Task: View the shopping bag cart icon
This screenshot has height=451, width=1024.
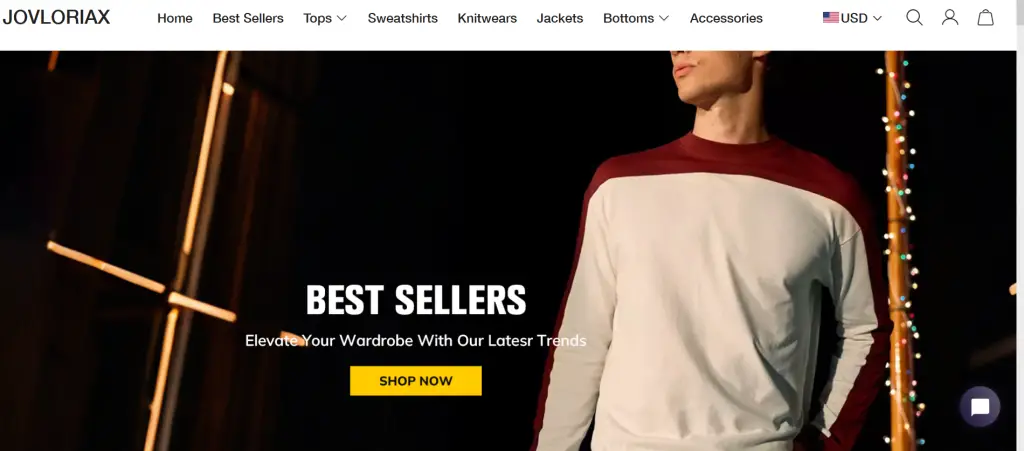Action: 985,18
